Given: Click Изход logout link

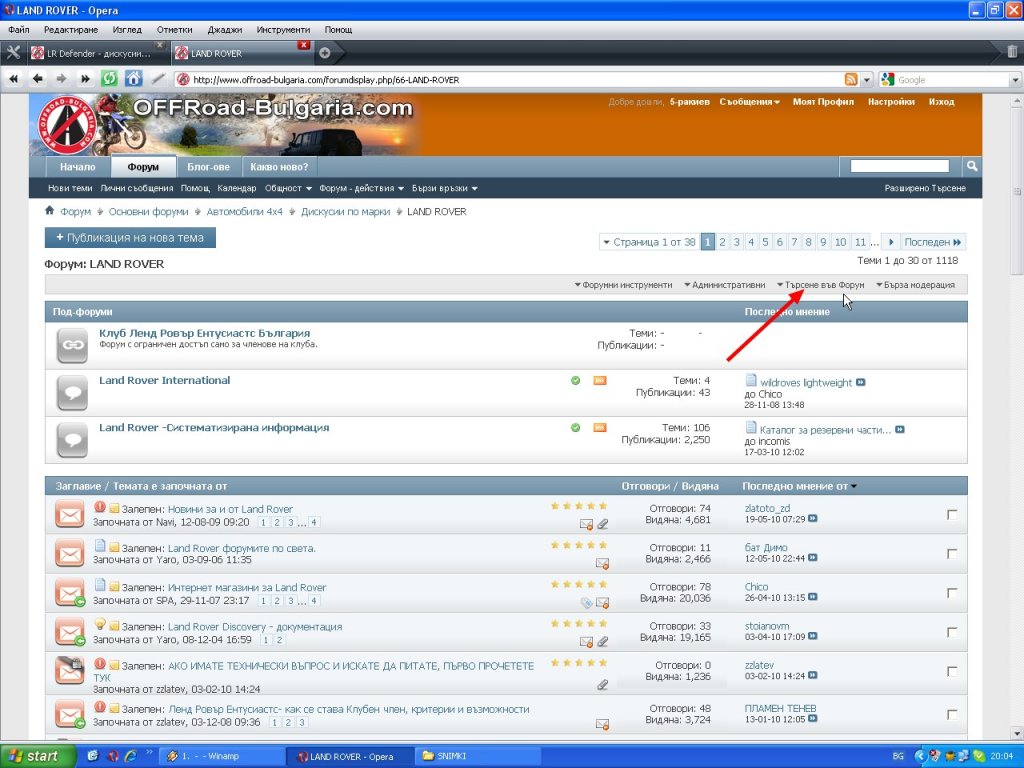Looking at the screenshot, I should click(x=941, y=102).
